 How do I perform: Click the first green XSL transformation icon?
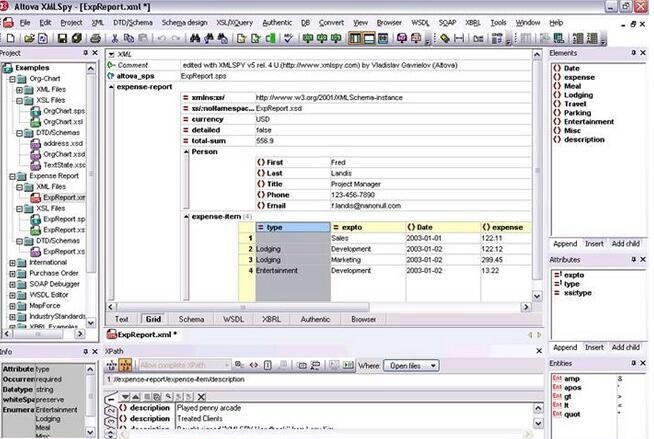click(308, 38)
